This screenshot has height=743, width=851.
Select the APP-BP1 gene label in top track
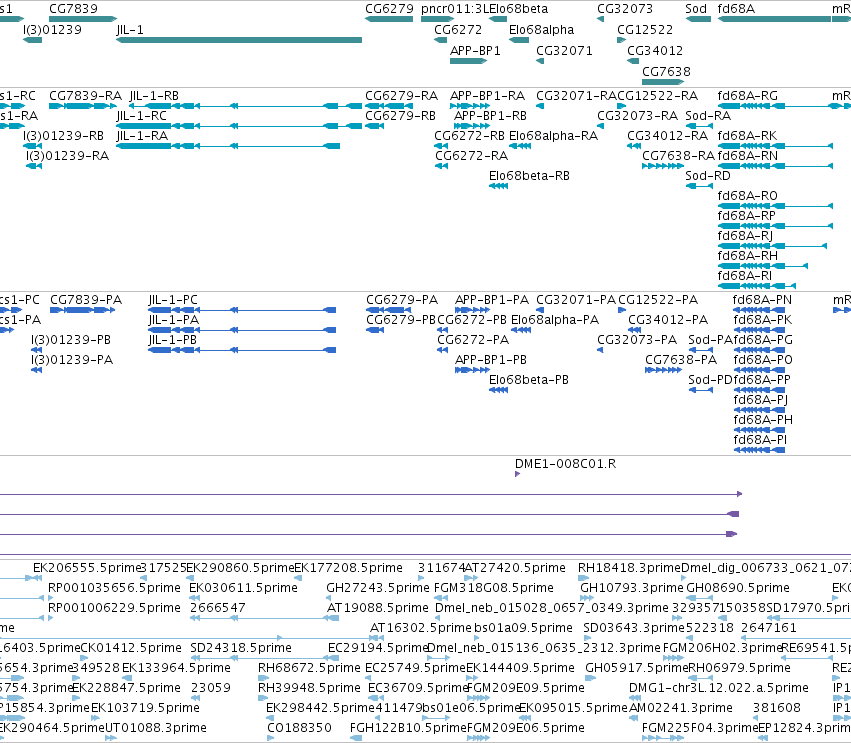(475, 50)
